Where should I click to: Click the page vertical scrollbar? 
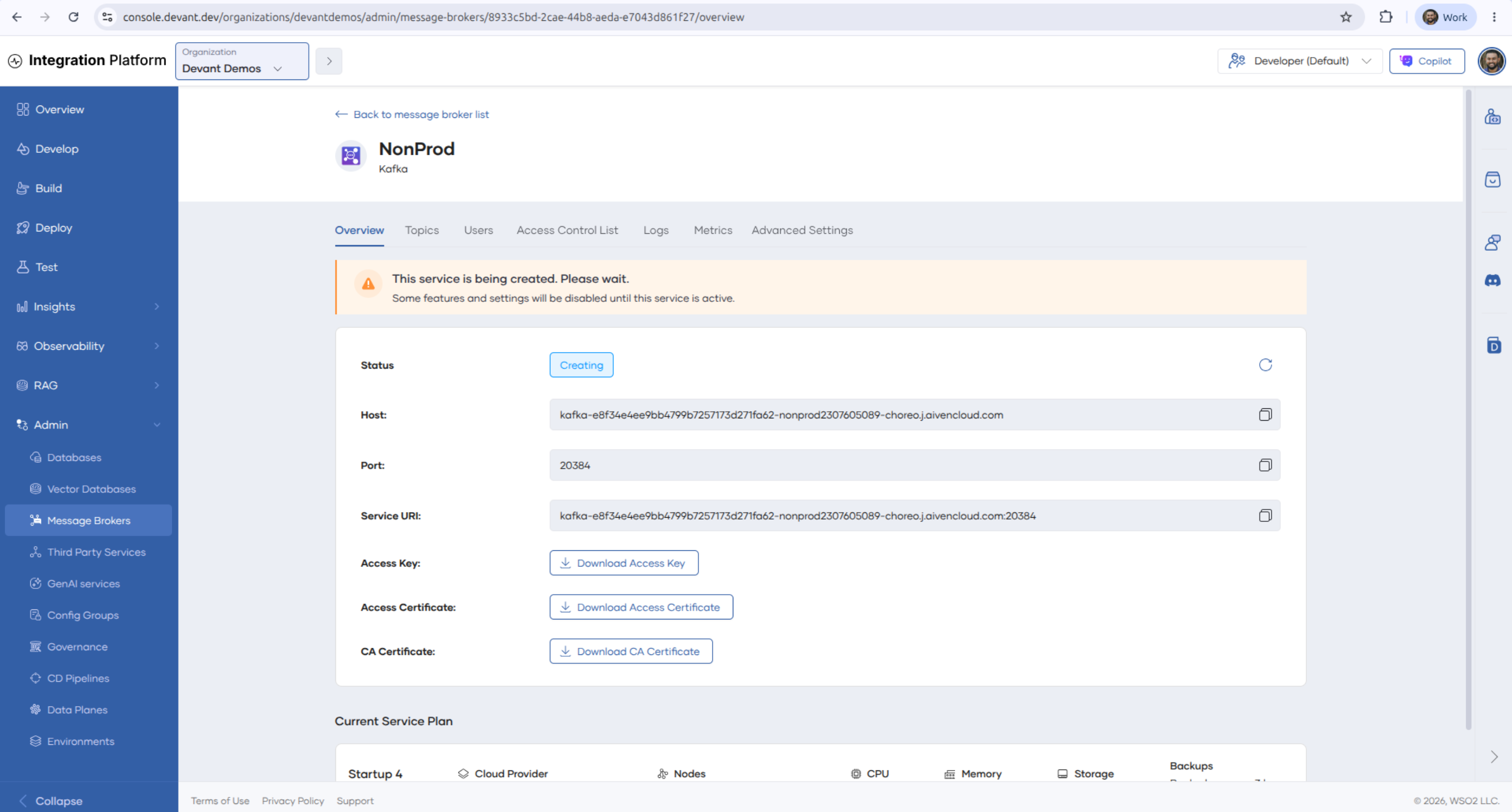coord(1468,409)
